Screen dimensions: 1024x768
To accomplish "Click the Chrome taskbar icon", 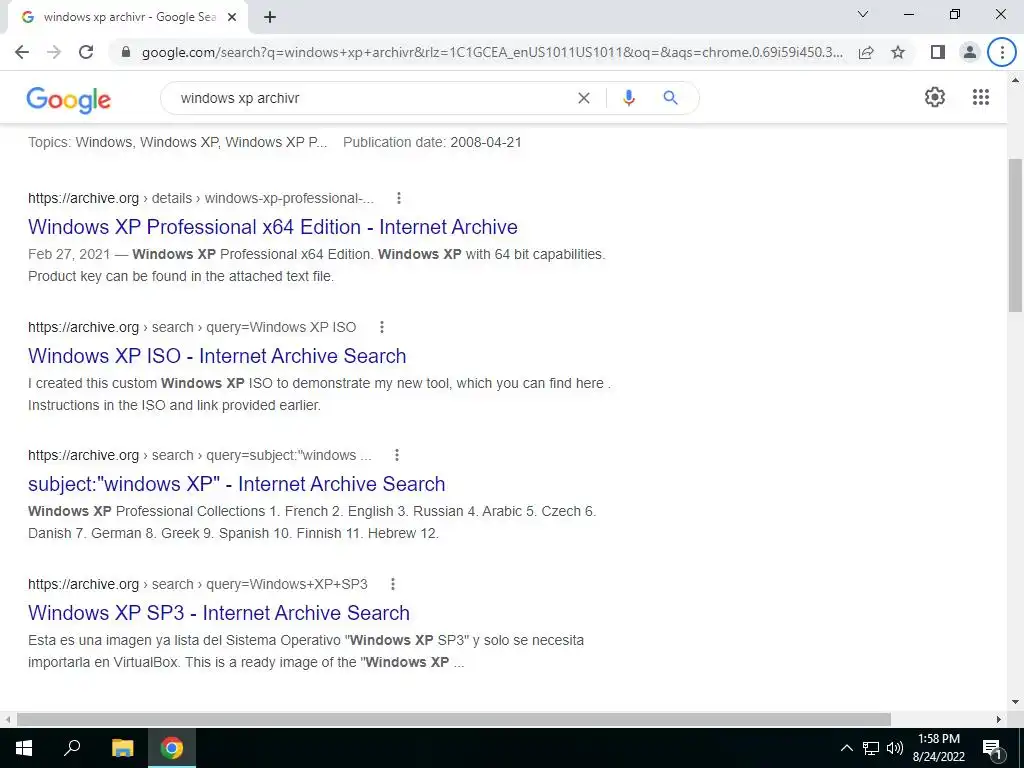I will pyautogui.click(x=172, y=748).
